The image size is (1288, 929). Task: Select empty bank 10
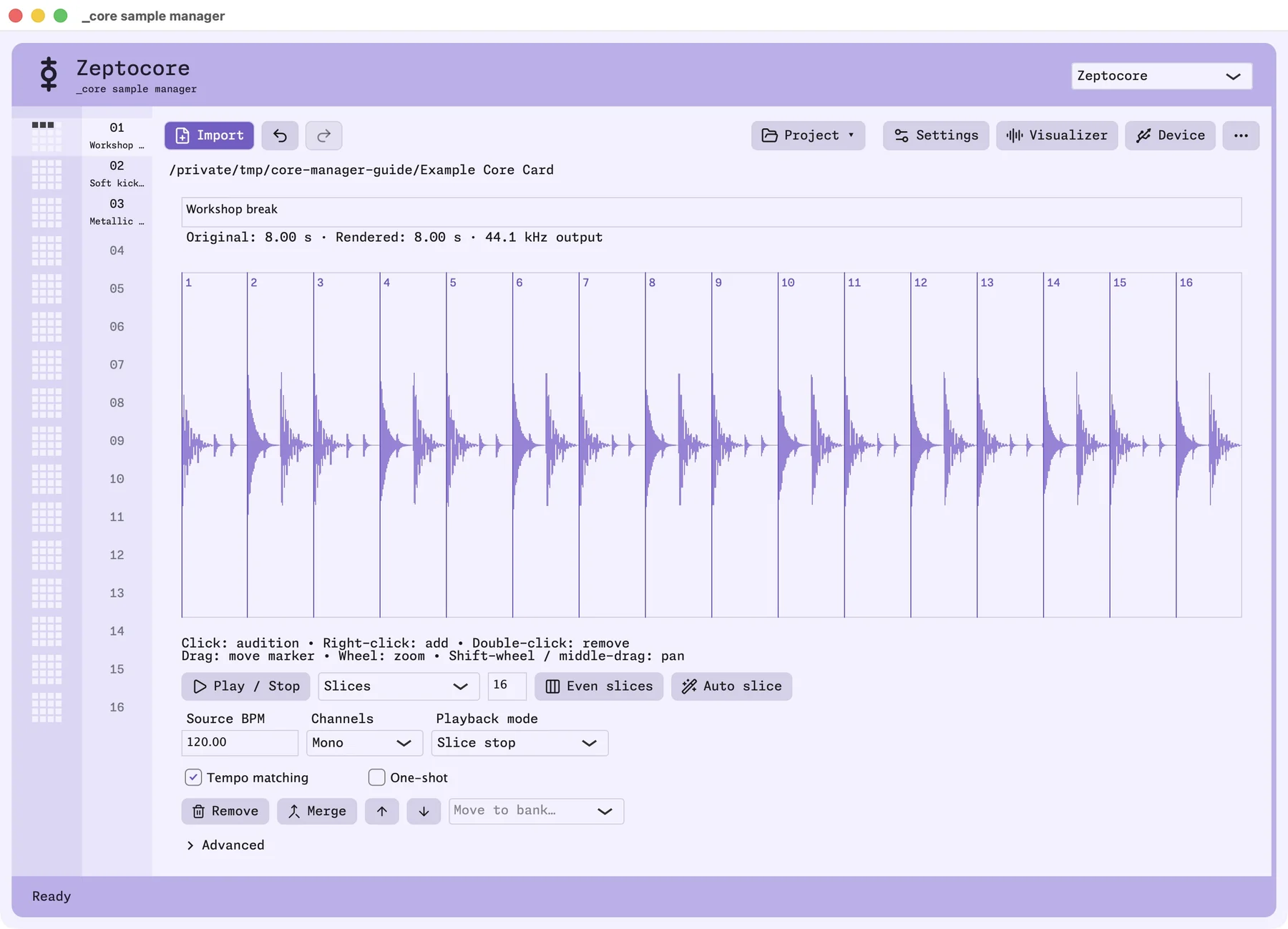click(117, 479)
